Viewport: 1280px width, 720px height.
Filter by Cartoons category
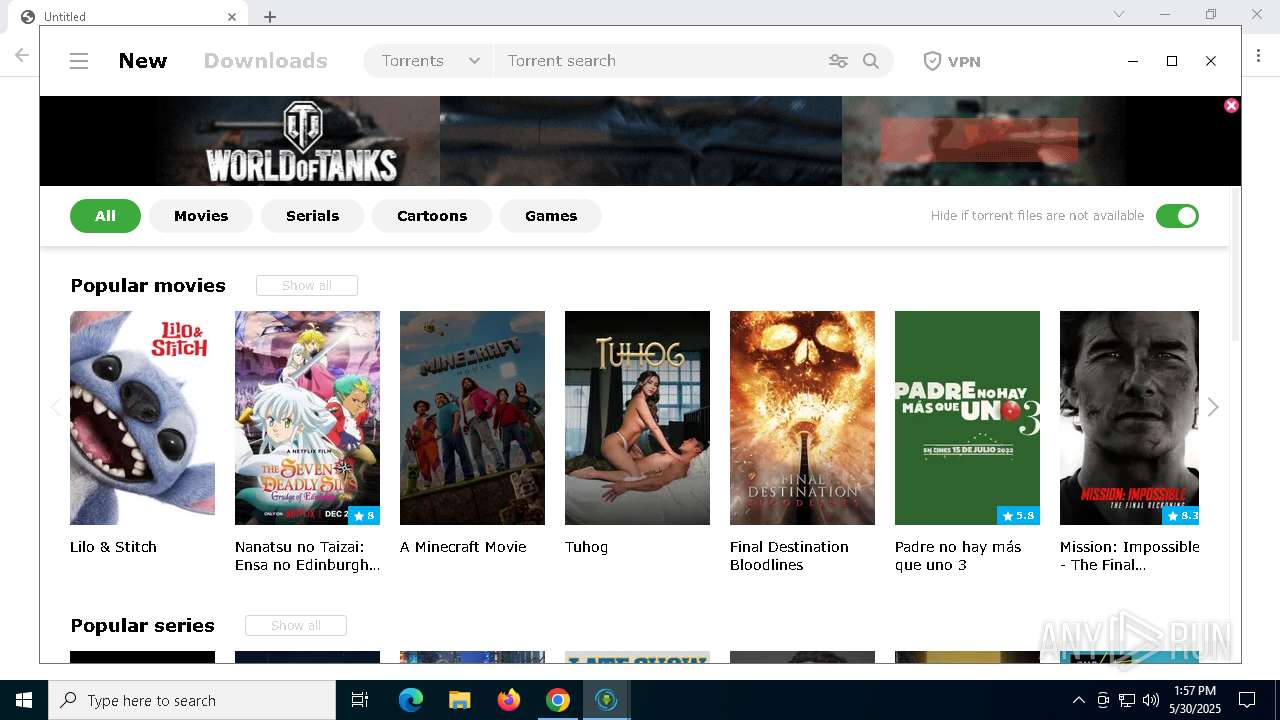[432, 216]
